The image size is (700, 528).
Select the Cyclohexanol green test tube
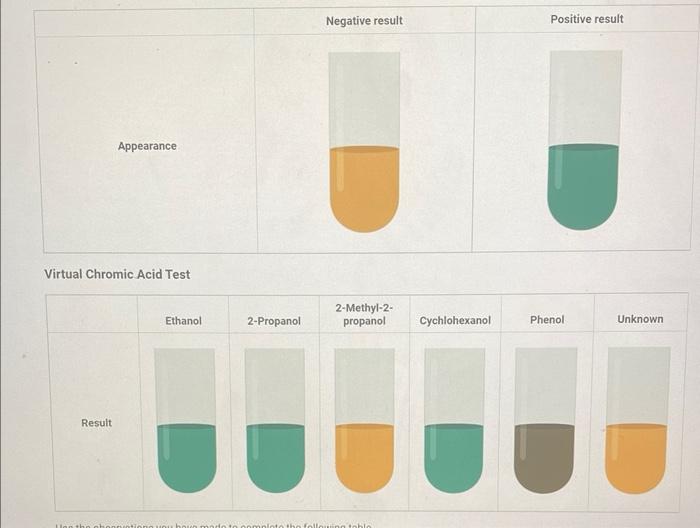(454, 420)
